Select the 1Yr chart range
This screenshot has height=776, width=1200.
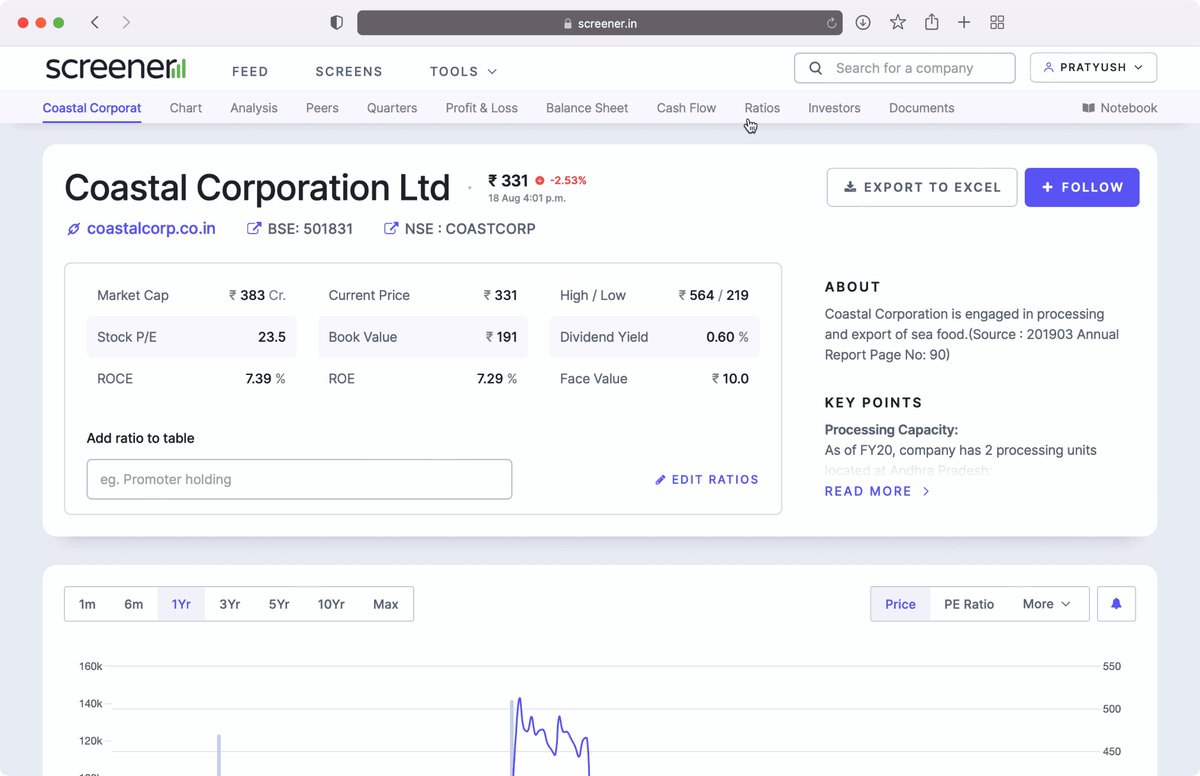click(181, 604)
